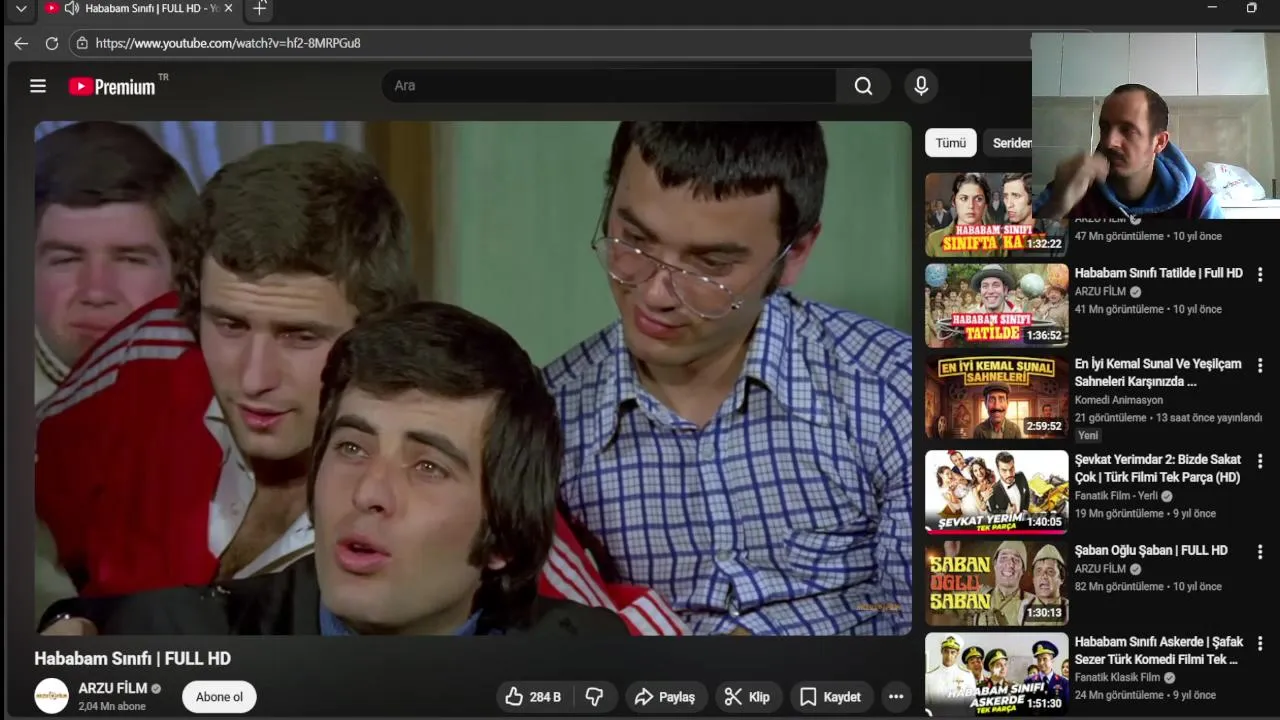
Task: Open the En İyi Kemal Sunal title link
Action: point(1158,372)
